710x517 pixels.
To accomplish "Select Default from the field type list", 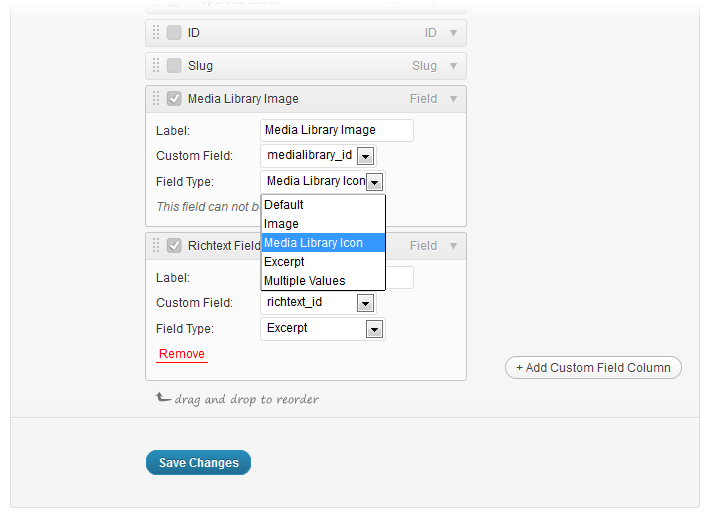I will click(323, 205).
